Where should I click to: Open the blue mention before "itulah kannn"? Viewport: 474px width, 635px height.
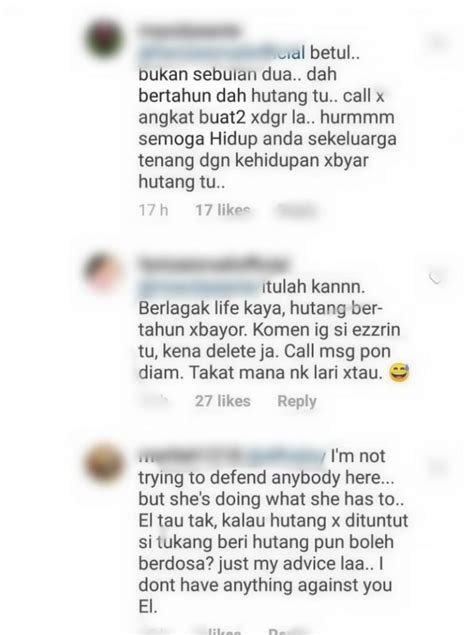coord(199,286)
